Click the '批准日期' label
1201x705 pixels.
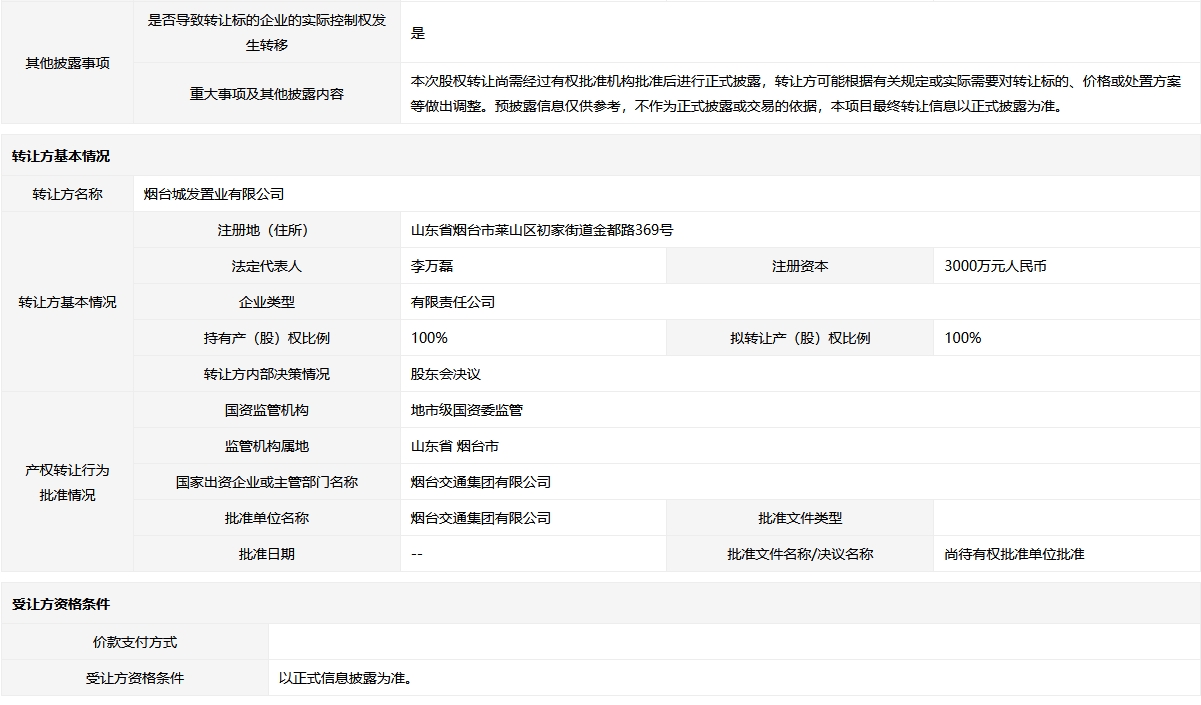tap(266, 554)
